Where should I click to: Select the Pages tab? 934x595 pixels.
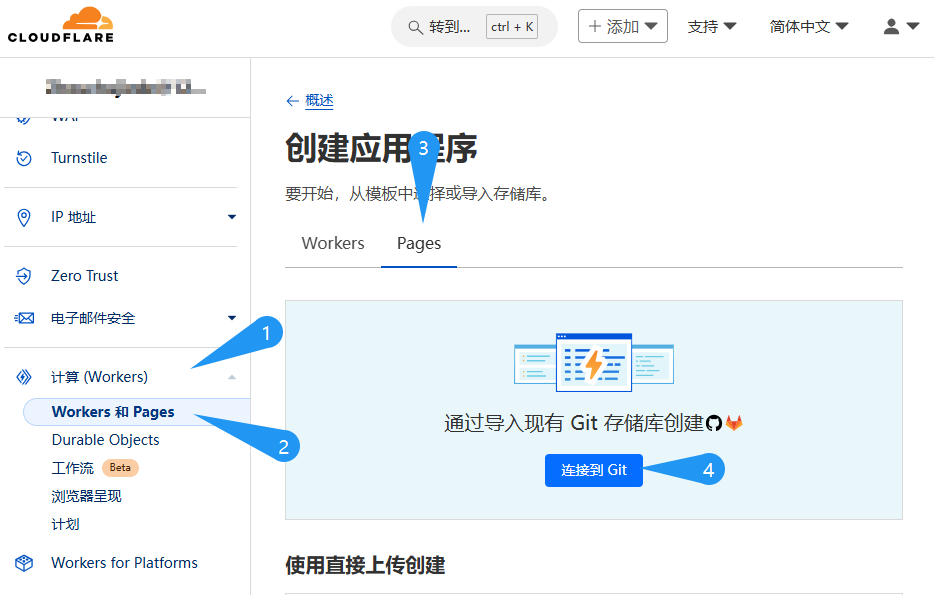pos(418,243)
